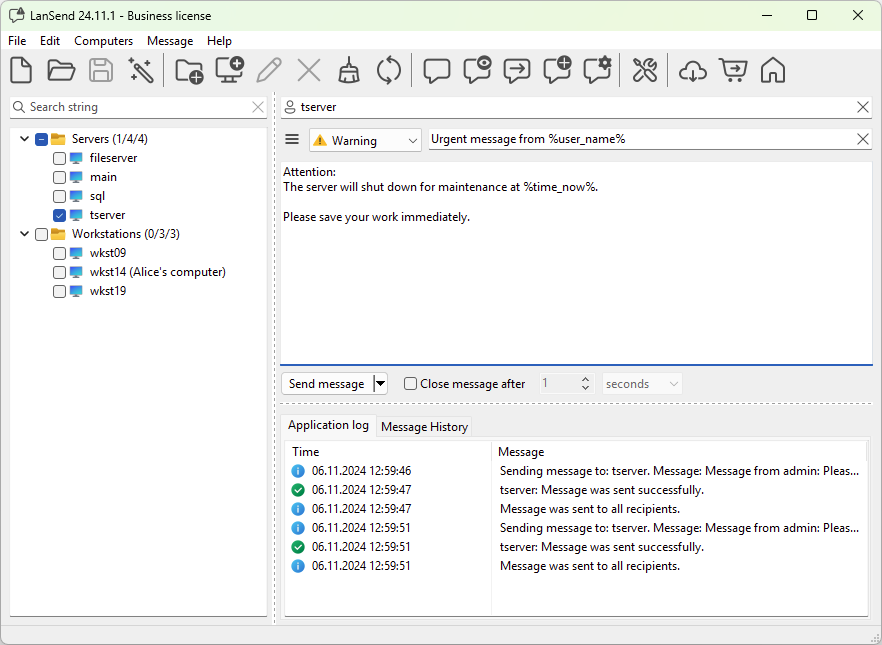This screenshot has width=882, height=645.
Task: Open settings with the wrench tools icon
Action: pyautogui.click(x=645, y=70)
